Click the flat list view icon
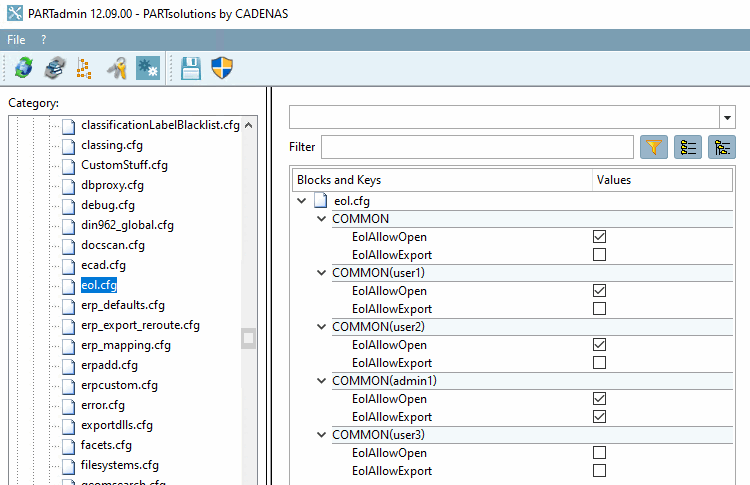The image size is (750, 485). [x=687, y=147]
